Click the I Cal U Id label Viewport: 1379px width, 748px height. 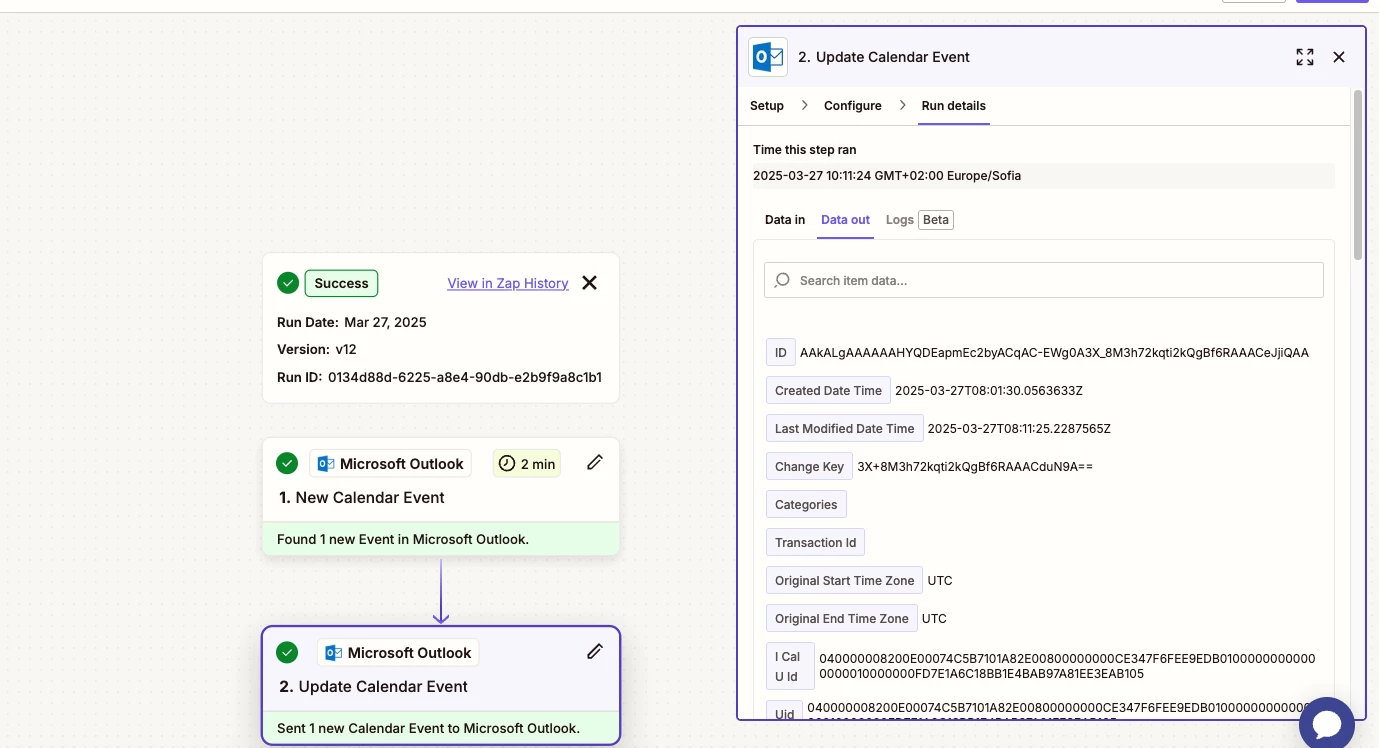[790, 666]
